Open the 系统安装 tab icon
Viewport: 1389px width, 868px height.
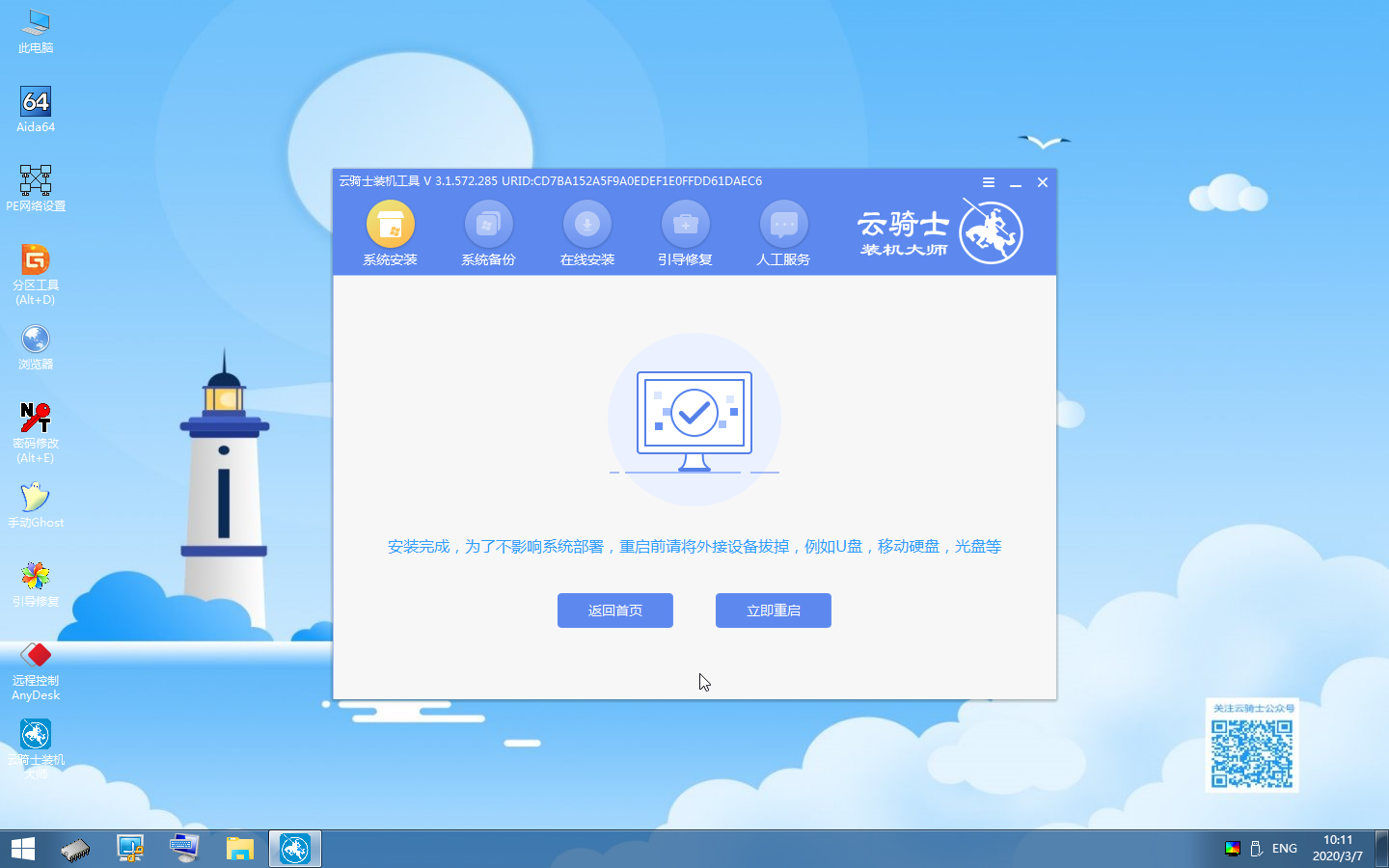click(391, 225)
